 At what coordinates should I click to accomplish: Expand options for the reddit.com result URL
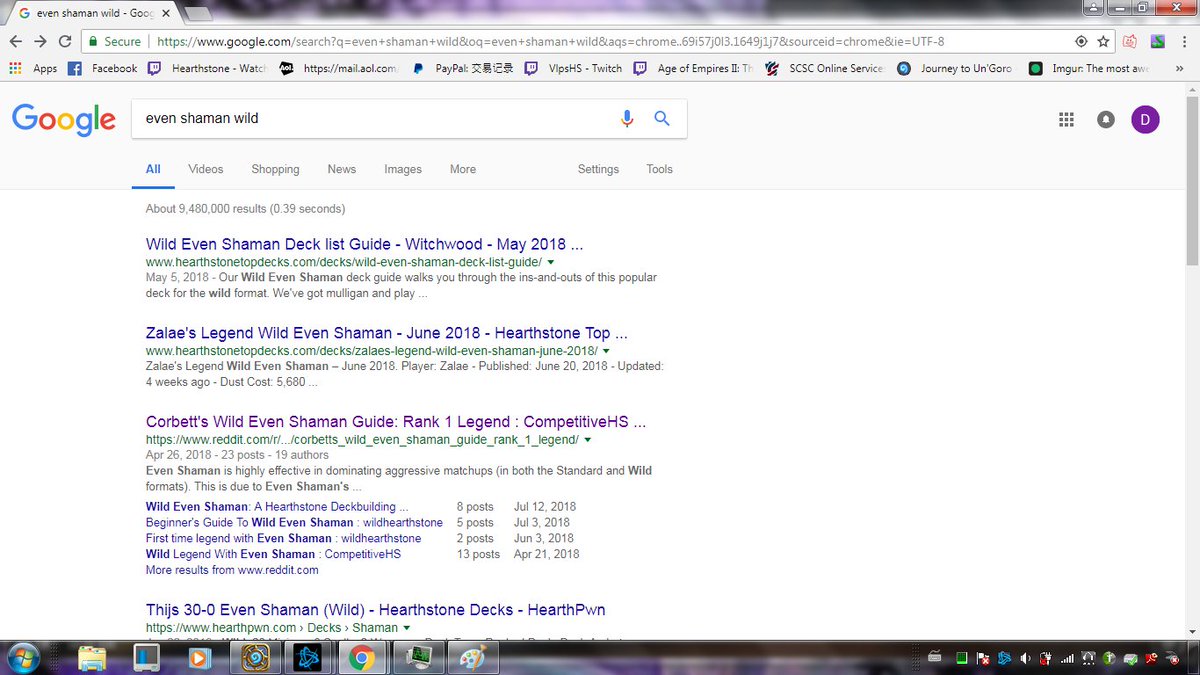click(x=588, y=440)
